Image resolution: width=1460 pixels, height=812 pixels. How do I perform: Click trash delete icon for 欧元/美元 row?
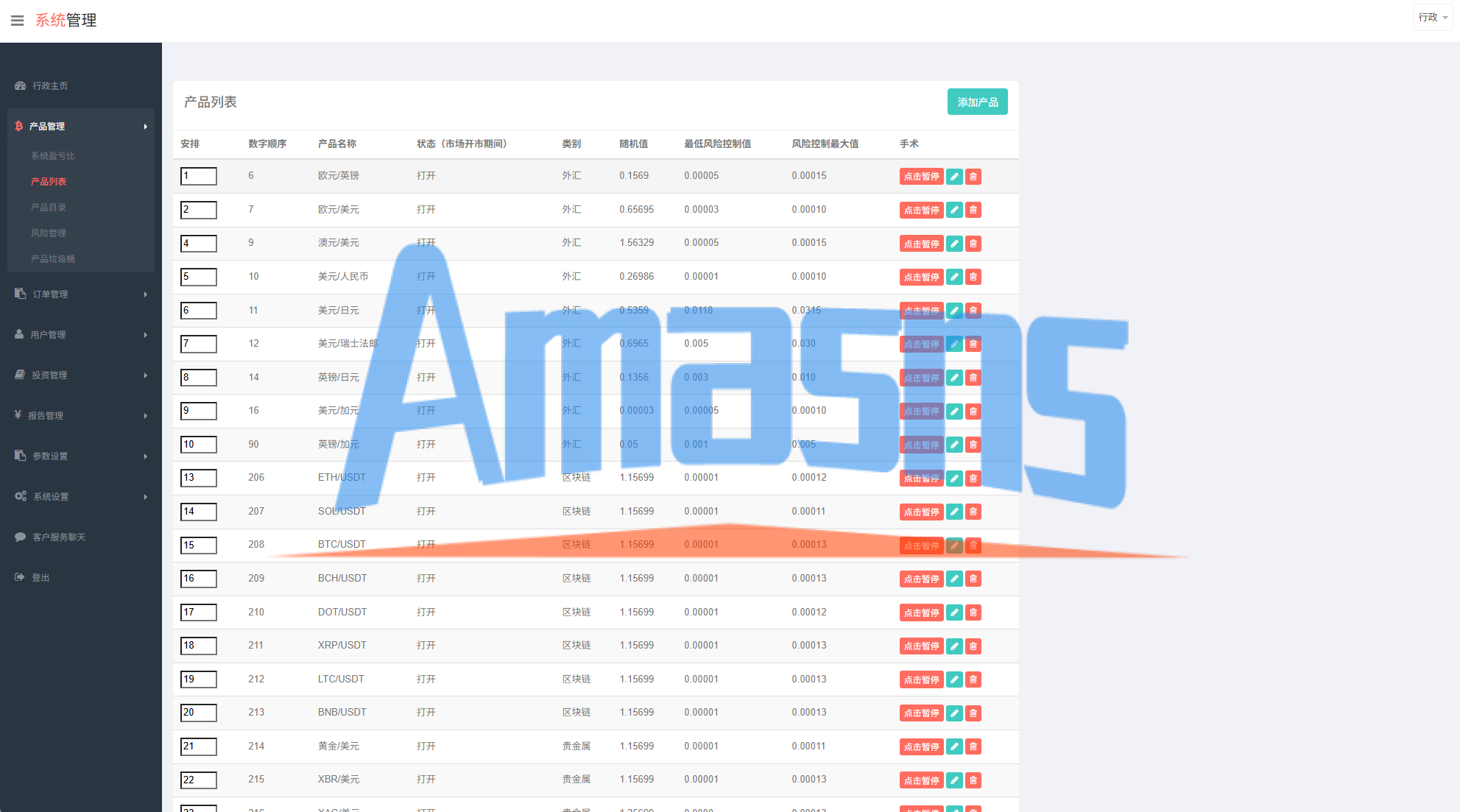tap(973, 210)
